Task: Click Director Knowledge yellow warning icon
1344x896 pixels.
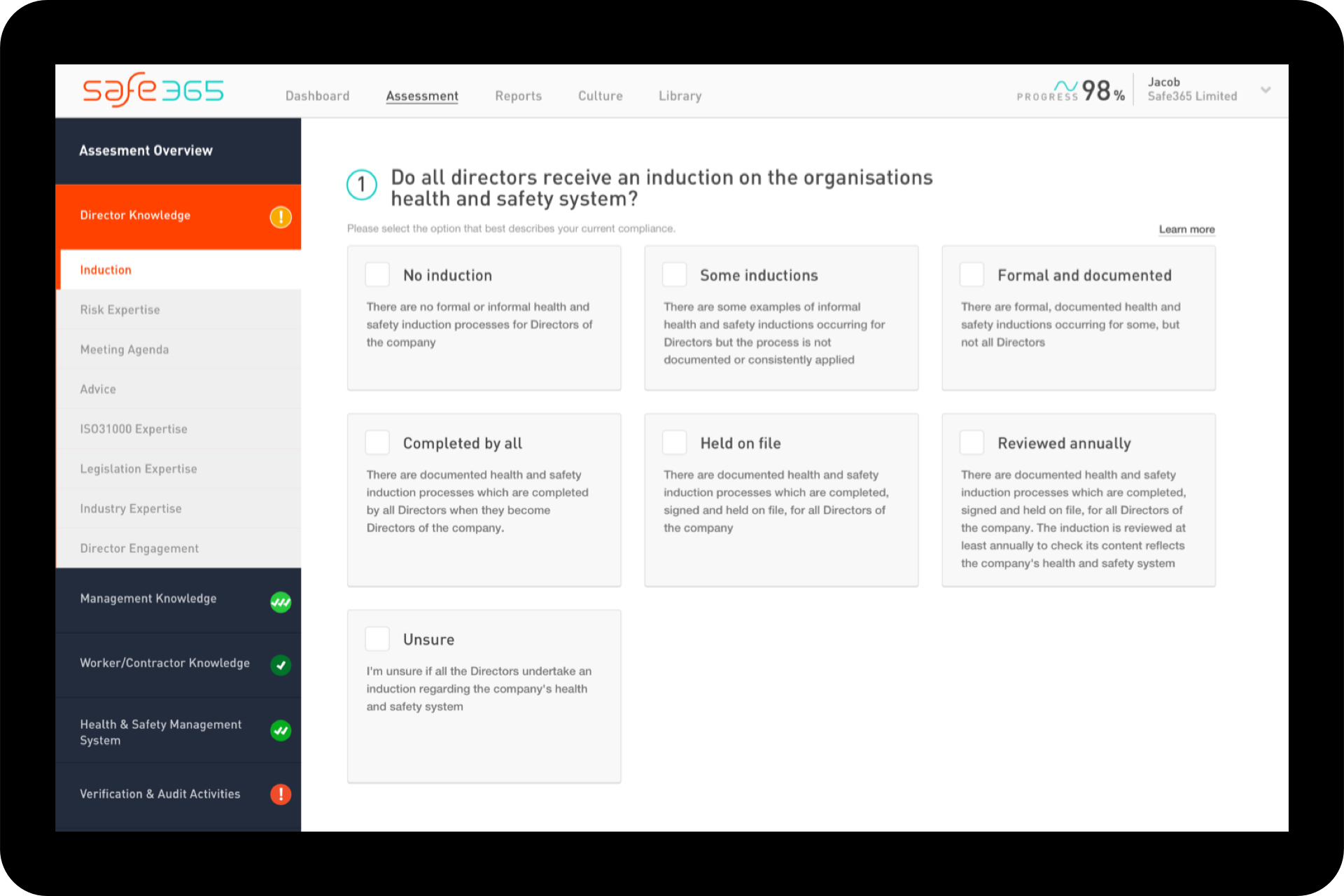Action: (x=281, y=217)
